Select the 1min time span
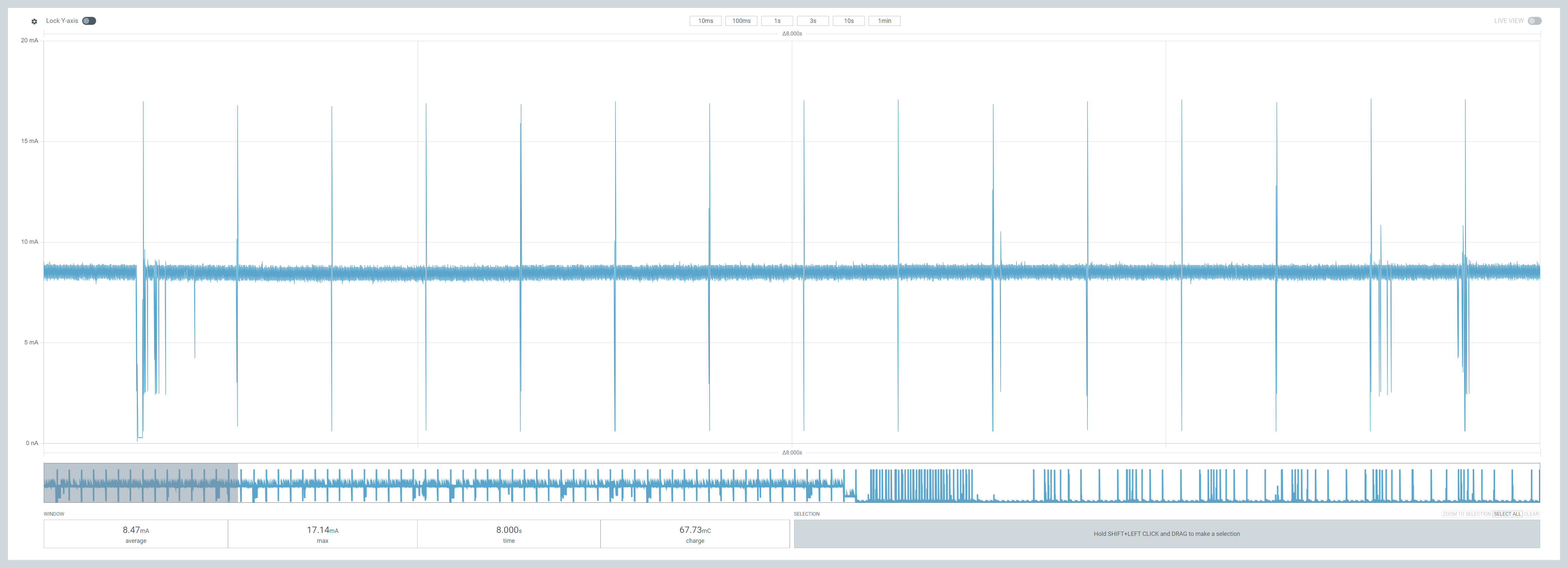The height and width of the screenshot is (568, 1568). [884, 21]
